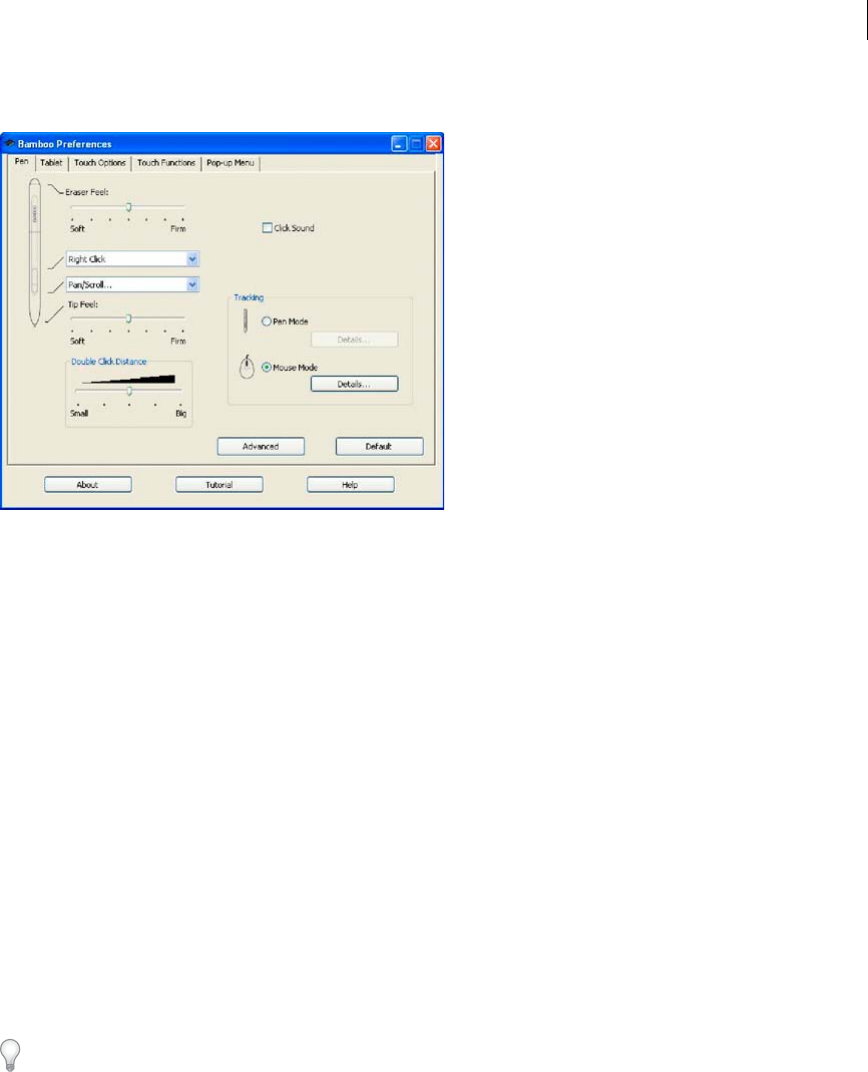This screenshot has height=1072, width=868.
Task: Maximize the Bamboo Preferences window
Action: (416, 144)
